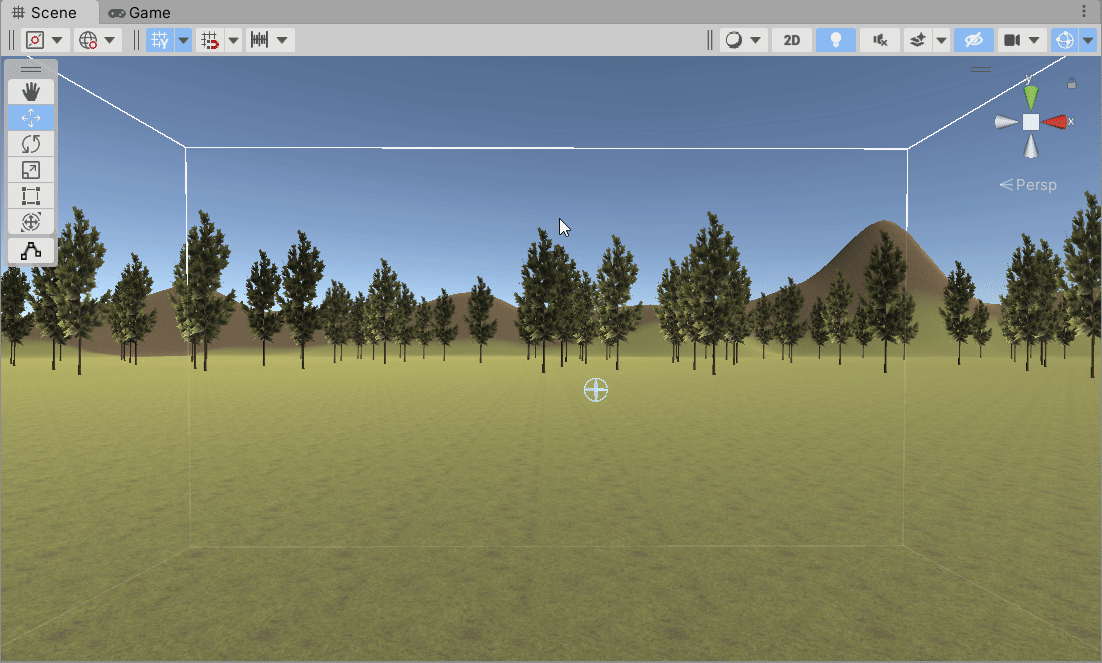
Task: Click the tool handle position (Pivot) icon
Action: tap(35, 40)
